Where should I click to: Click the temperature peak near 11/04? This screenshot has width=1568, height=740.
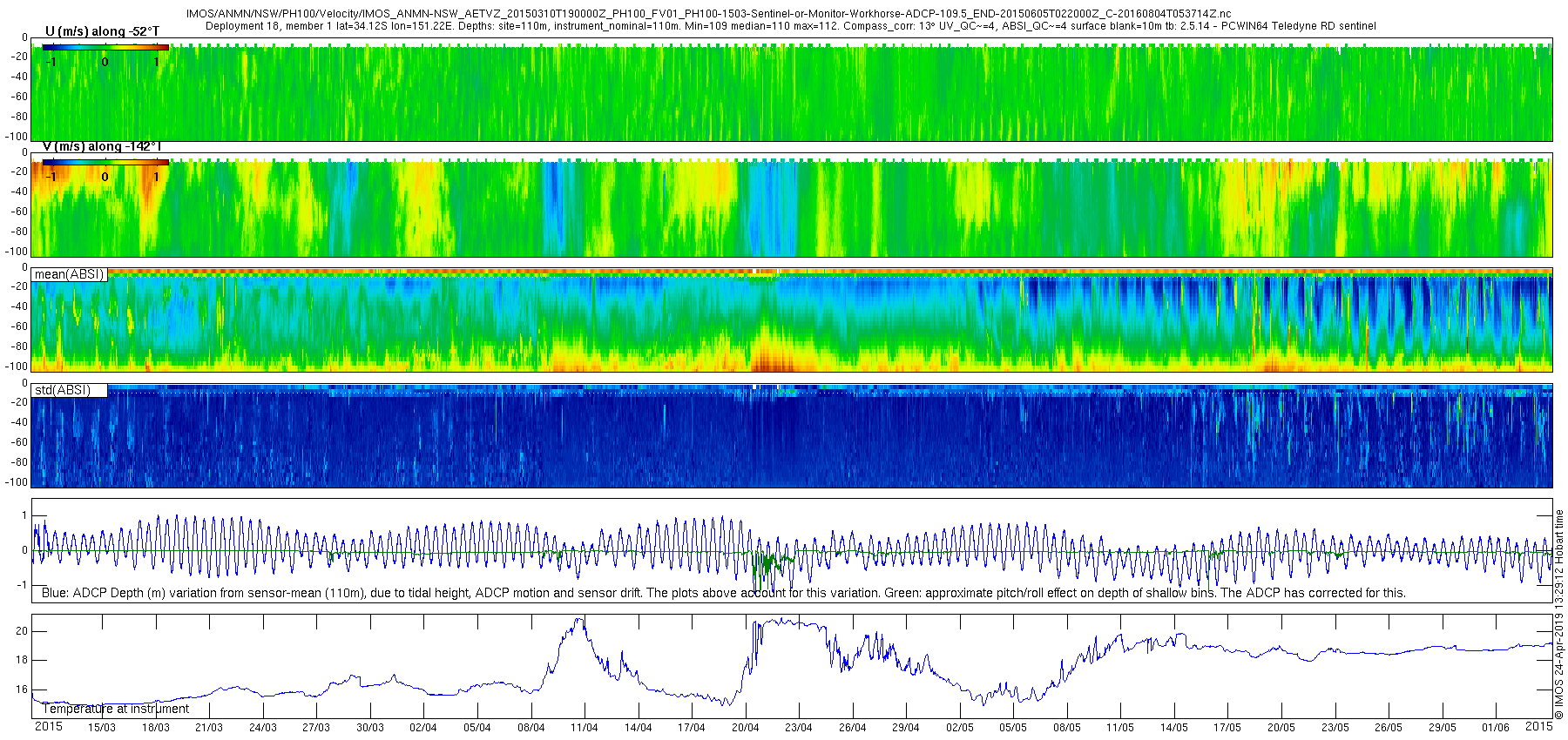[578, 622]
